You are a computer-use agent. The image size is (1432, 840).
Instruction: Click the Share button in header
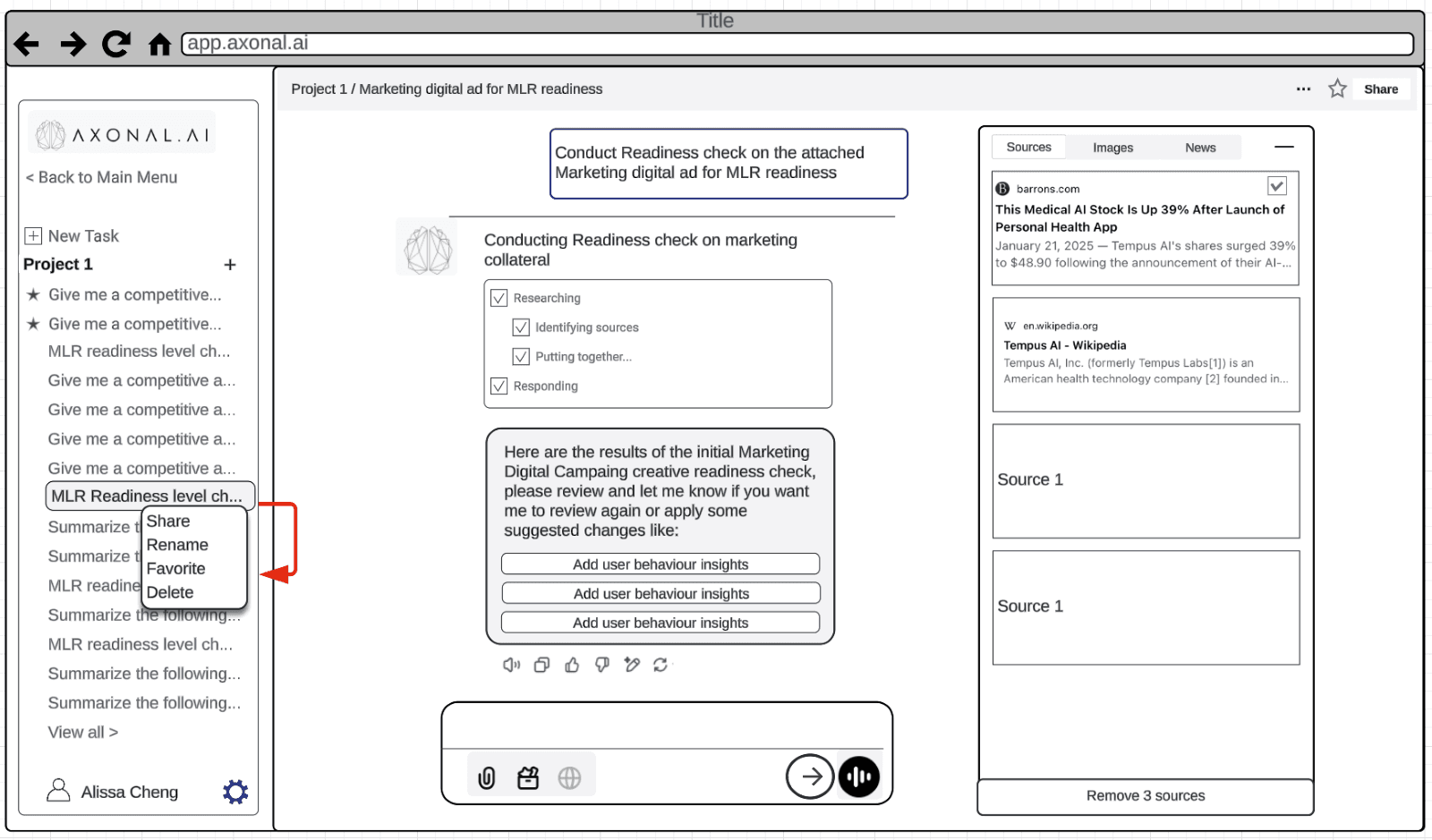point(1380,89)
